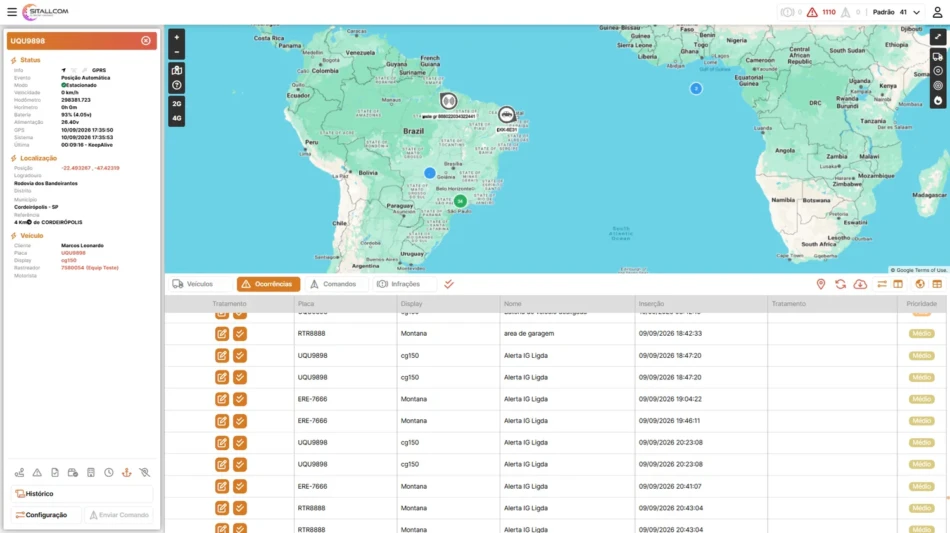Expand the Padrão 41 dropdown
This screenshot has width=950, height=533.
coord(896,12)
